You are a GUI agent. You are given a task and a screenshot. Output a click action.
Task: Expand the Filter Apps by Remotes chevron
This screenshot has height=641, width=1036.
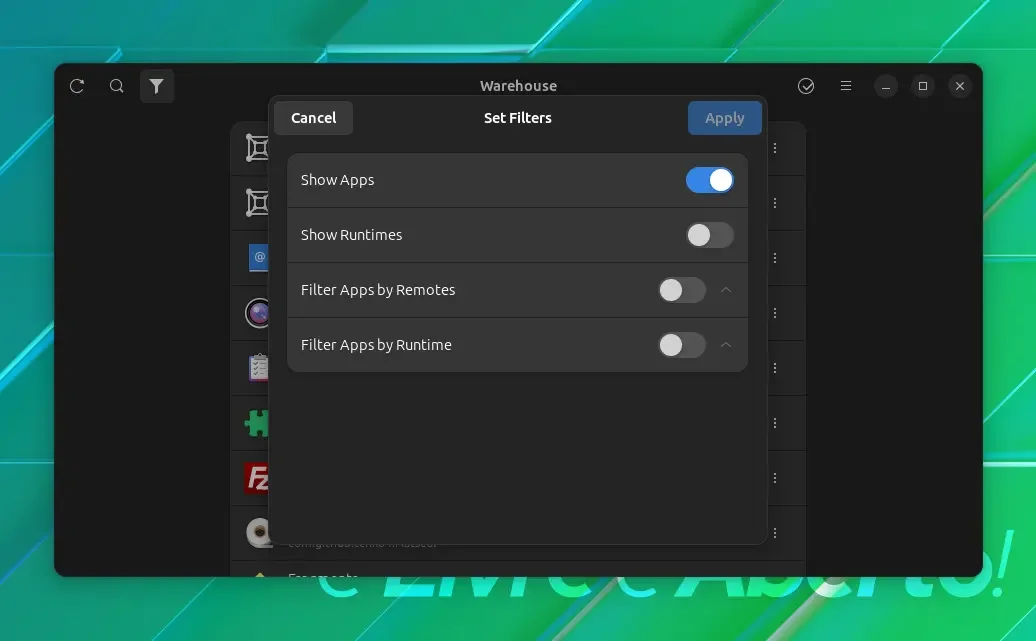725,290
